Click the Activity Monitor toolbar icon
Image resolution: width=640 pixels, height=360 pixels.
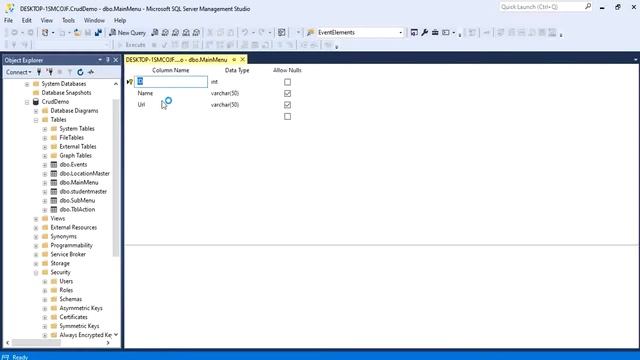(281, 33)
